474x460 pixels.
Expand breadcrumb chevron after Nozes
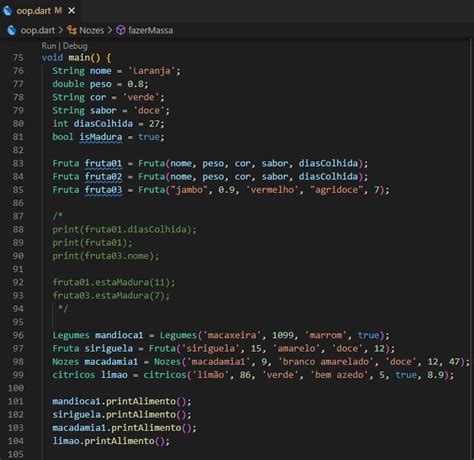pyautogui.click(x=110, y=30)
